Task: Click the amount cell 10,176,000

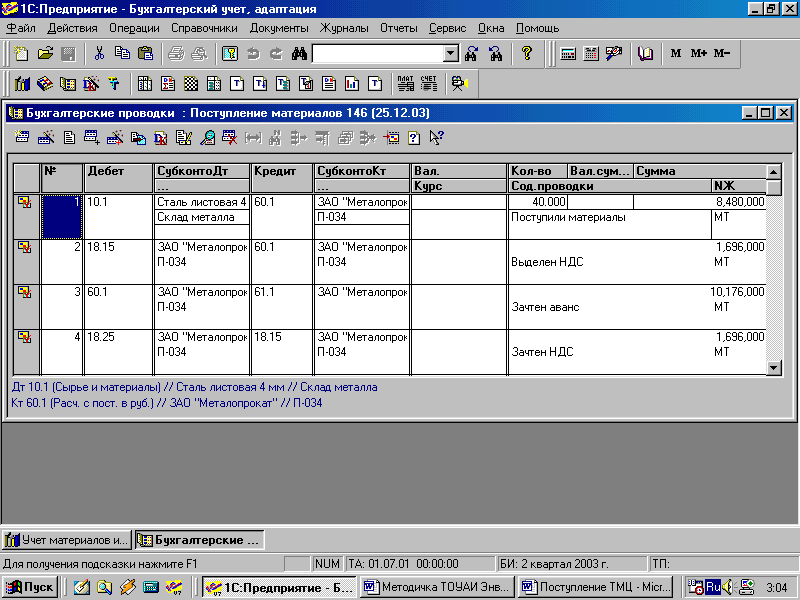Action: click(x=737, y=292)
